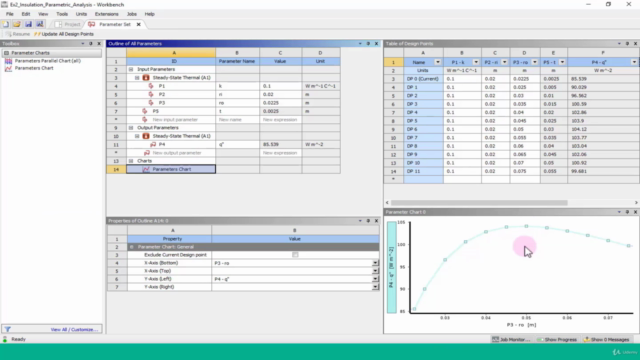Click the New input parameter name field

pos(237,120)
